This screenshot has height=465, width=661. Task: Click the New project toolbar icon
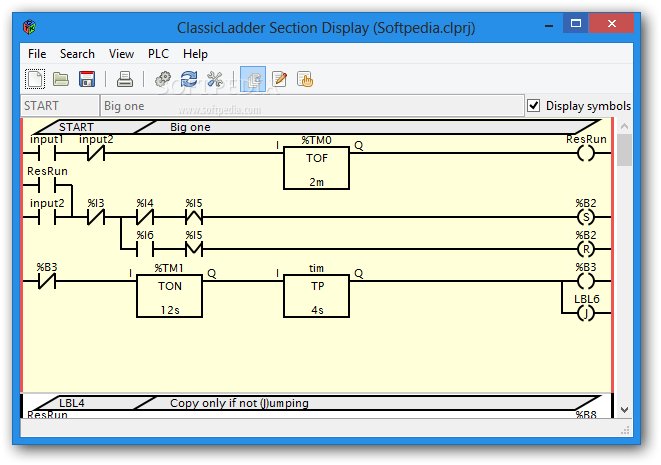[35, 79]
